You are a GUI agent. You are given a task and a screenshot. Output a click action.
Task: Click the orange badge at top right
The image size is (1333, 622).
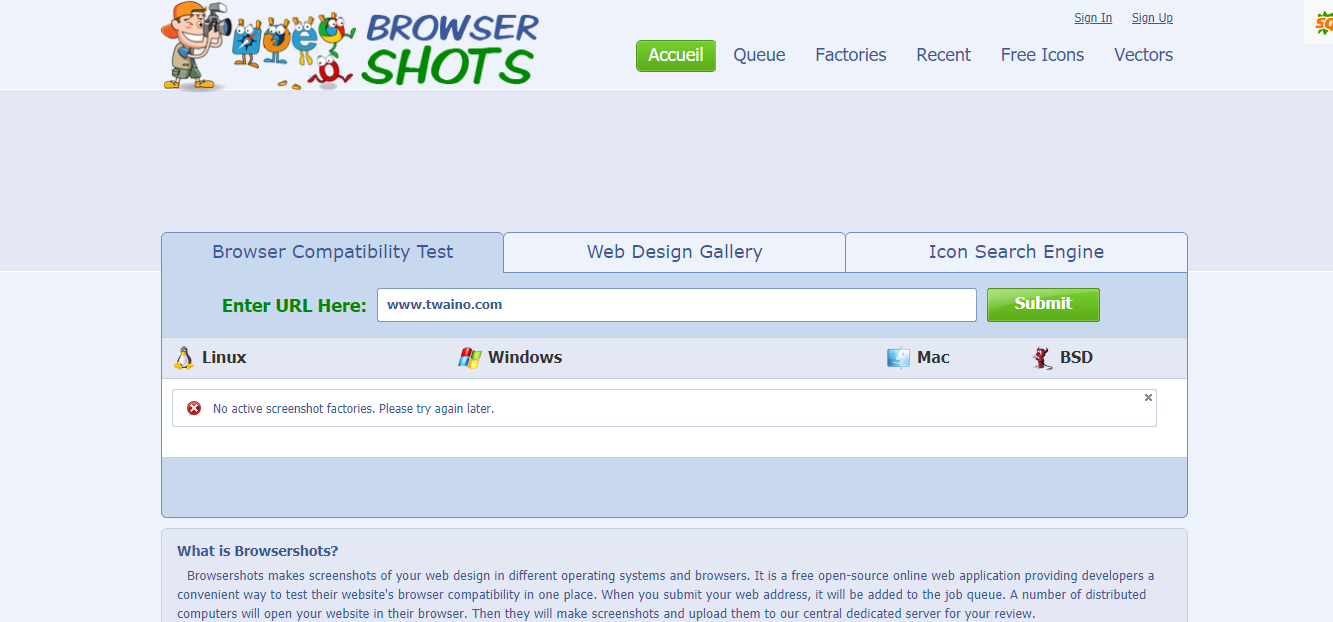pos(1322,22)
